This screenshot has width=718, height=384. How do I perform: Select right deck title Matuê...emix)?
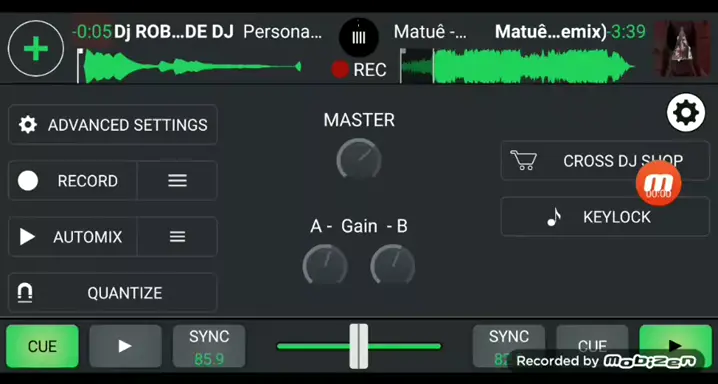coord(551,32)
